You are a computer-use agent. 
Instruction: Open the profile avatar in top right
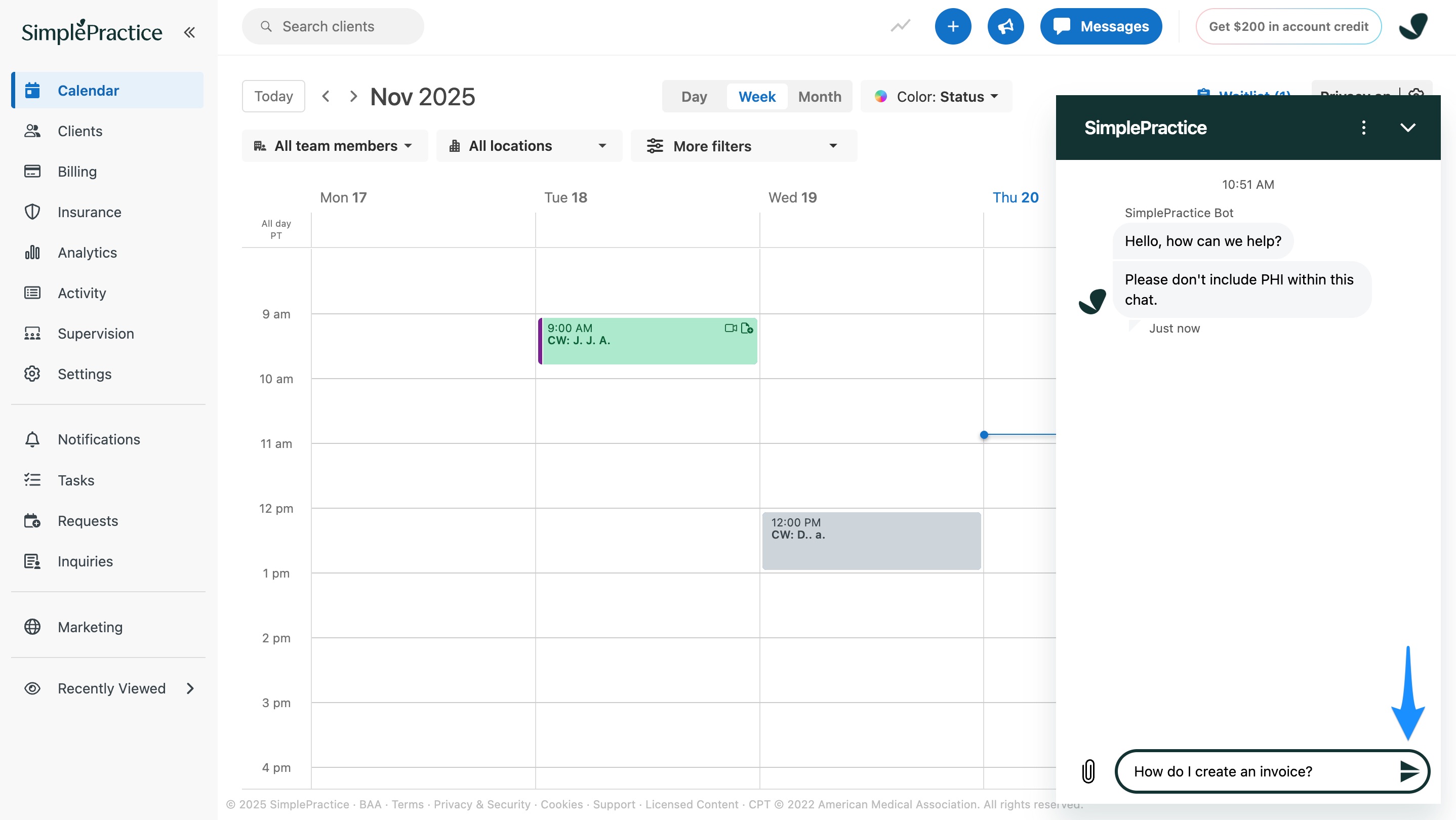1413,26
